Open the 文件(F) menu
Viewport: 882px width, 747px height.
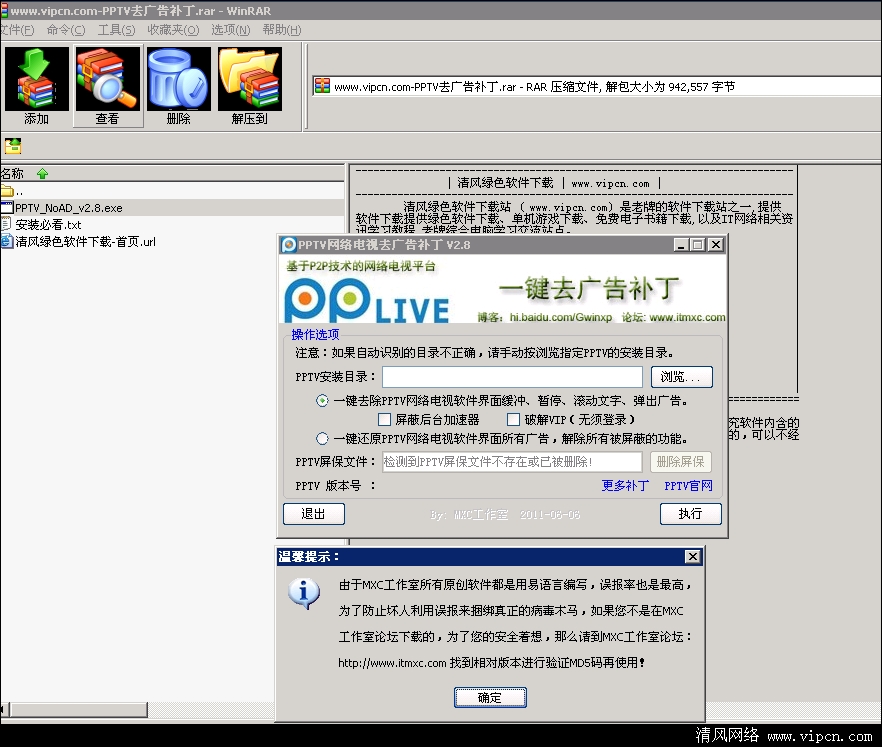click(x=17, y=30)
